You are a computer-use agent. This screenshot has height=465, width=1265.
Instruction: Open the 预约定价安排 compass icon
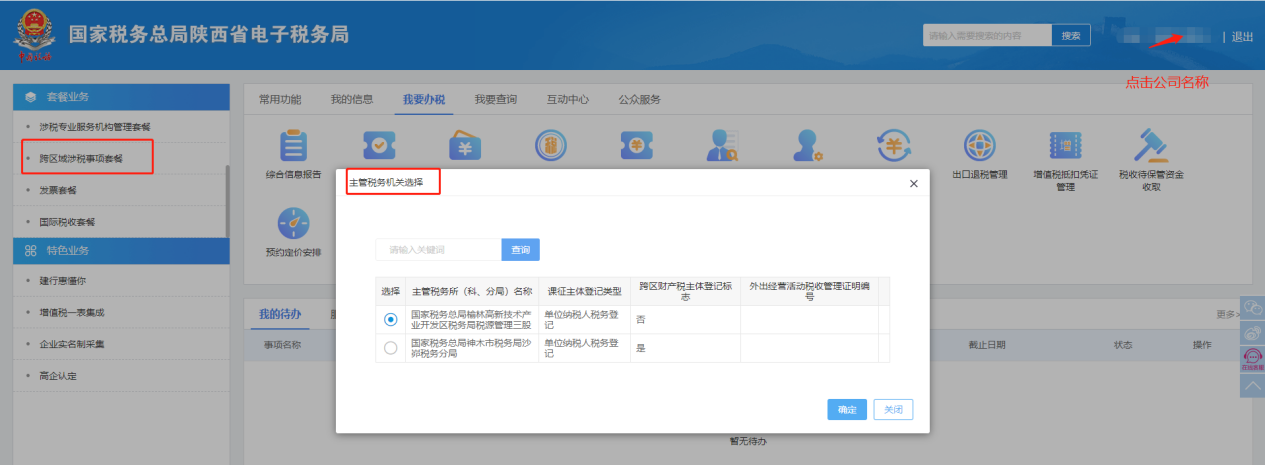[293, 224]
